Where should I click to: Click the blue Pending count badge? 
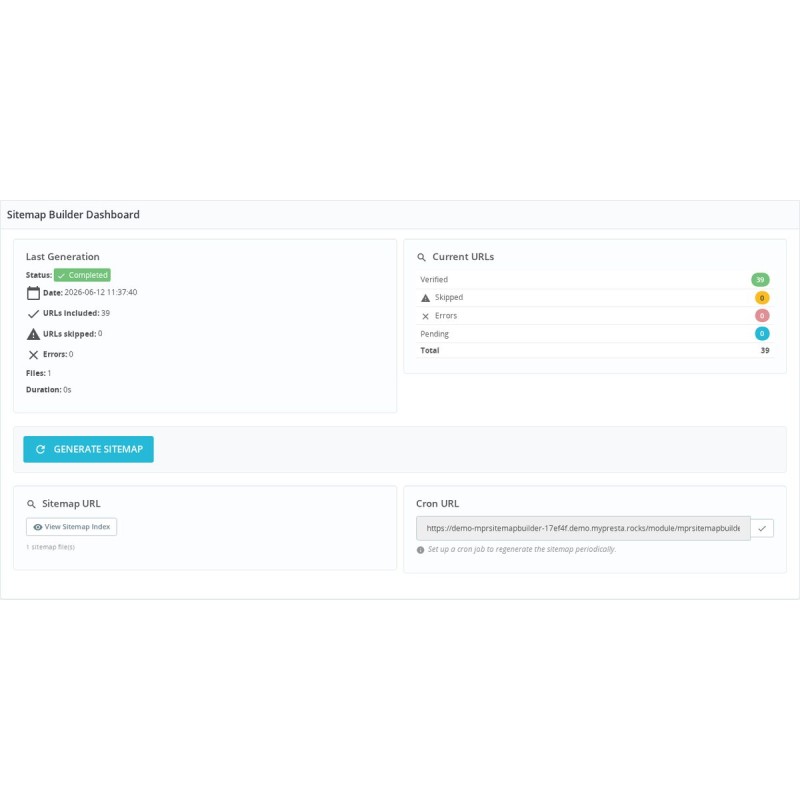coord(762,334)
